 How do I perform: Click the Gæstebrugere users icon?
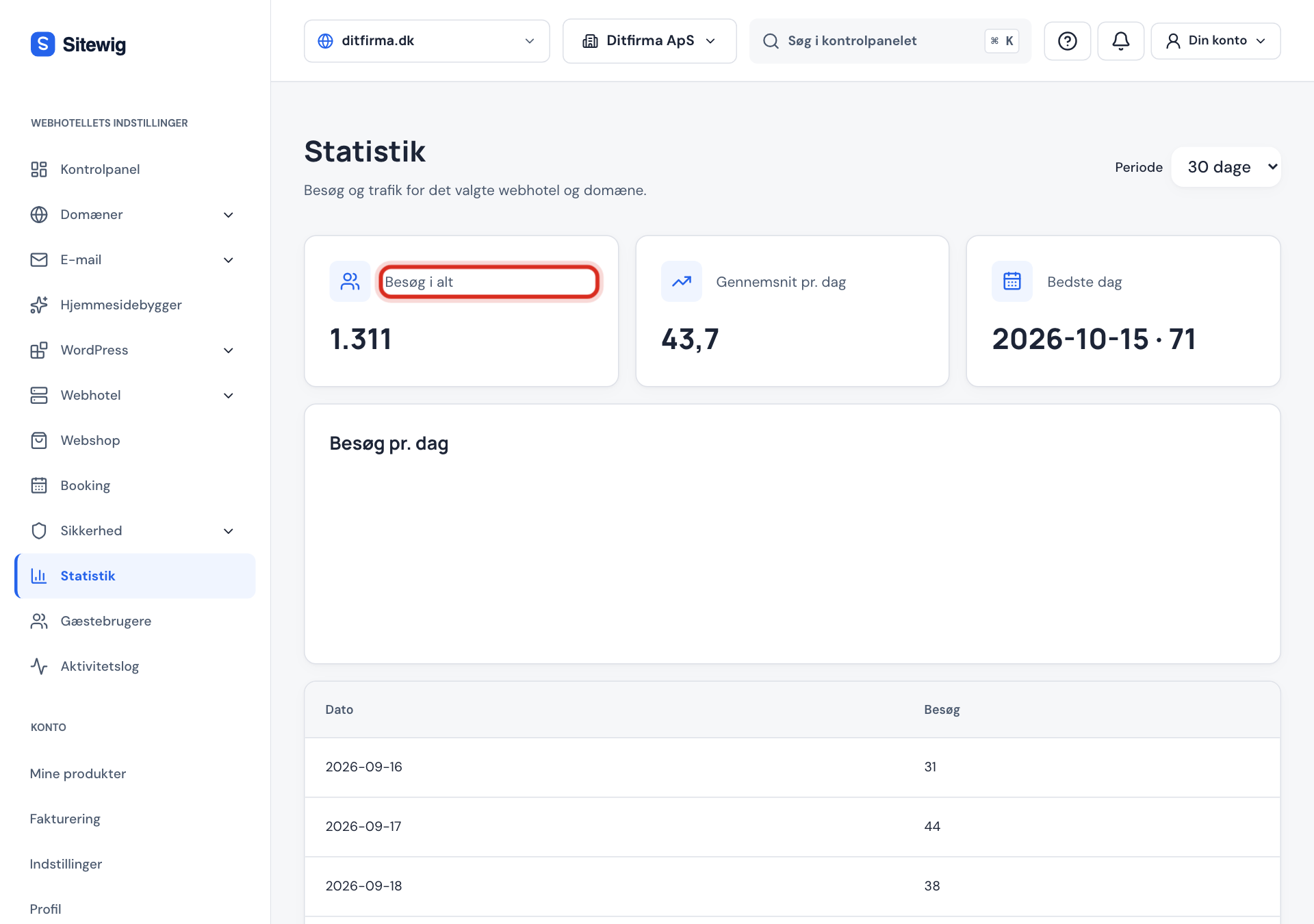(39, 621)
